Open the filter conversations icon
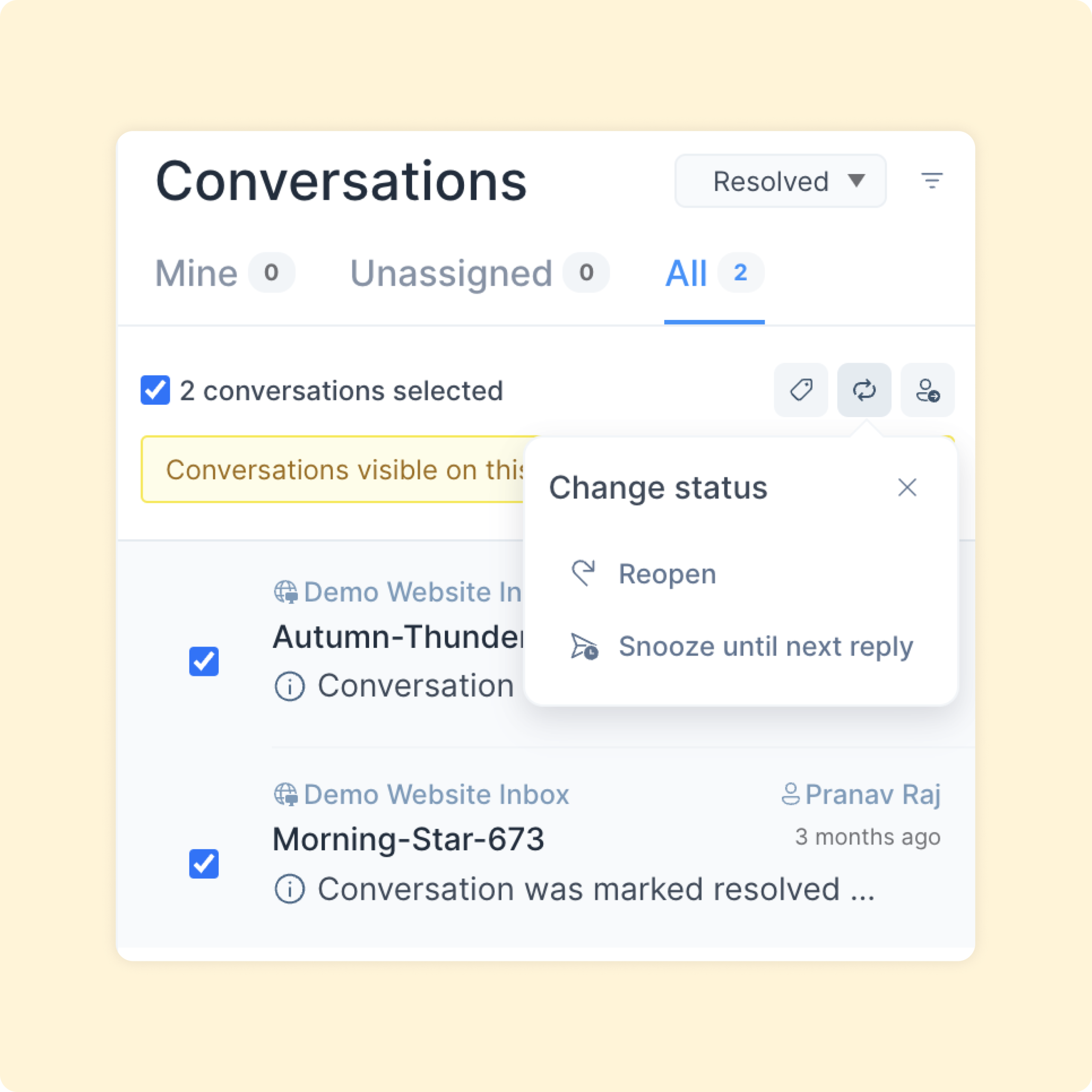1092x1092 pixels. [x=932, y=181]
